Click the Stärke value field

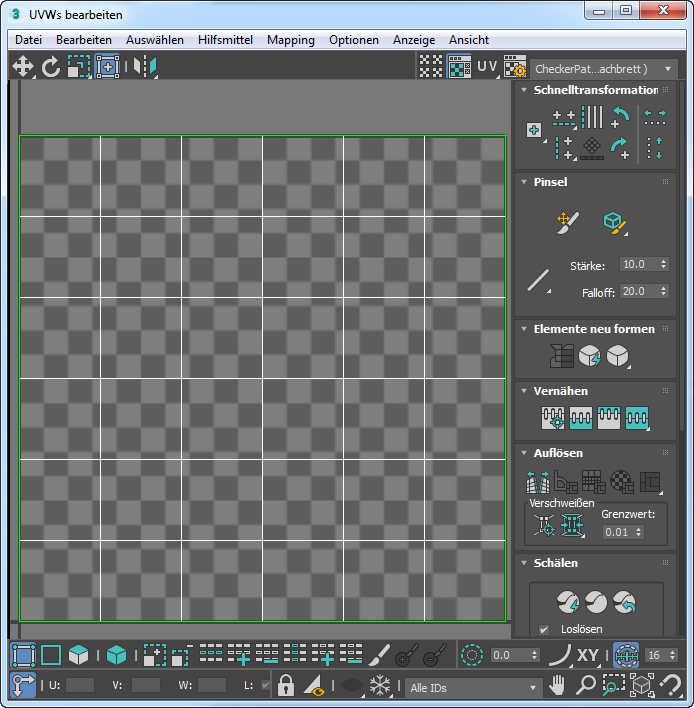coord(638,265)
